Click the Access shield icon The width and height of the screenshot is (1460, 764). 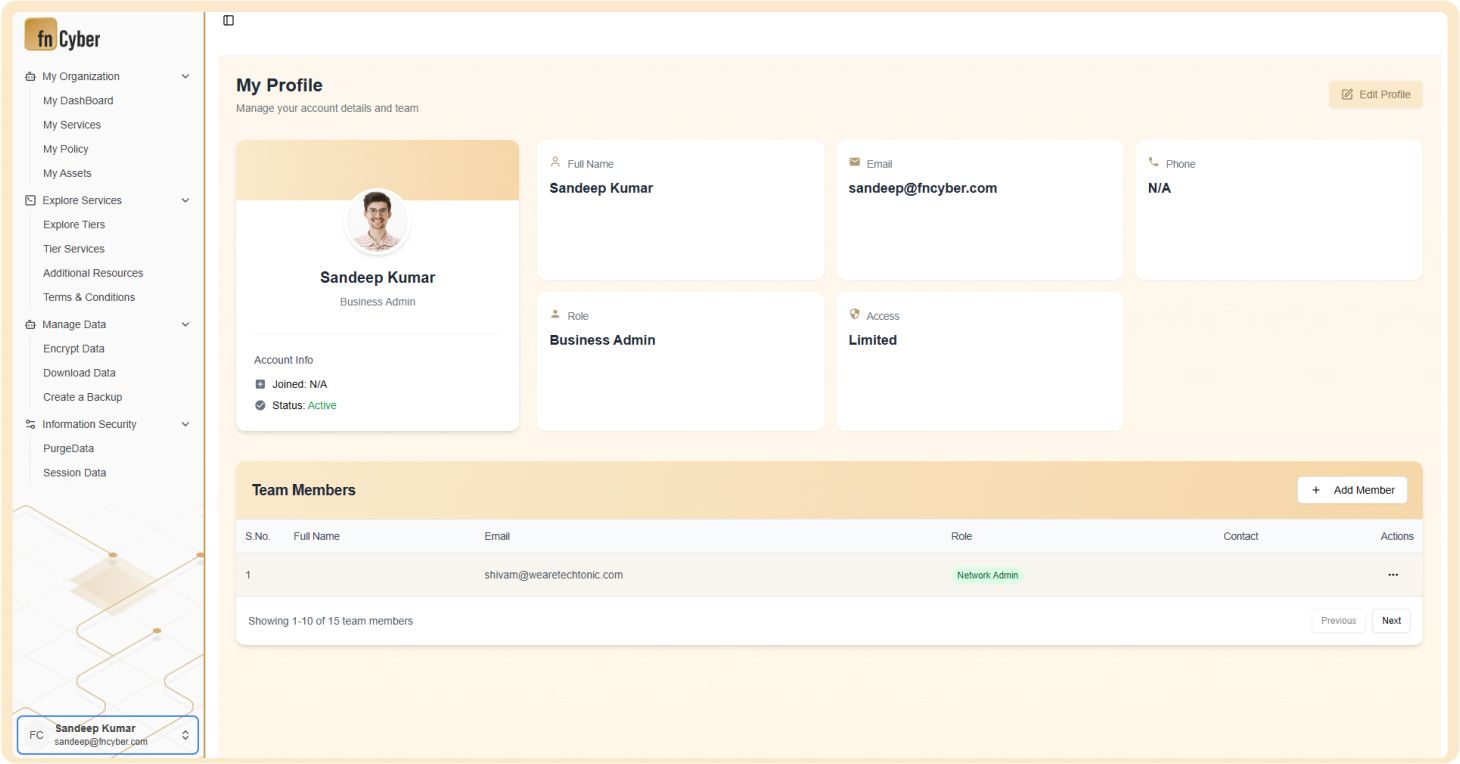pos(854,313)
